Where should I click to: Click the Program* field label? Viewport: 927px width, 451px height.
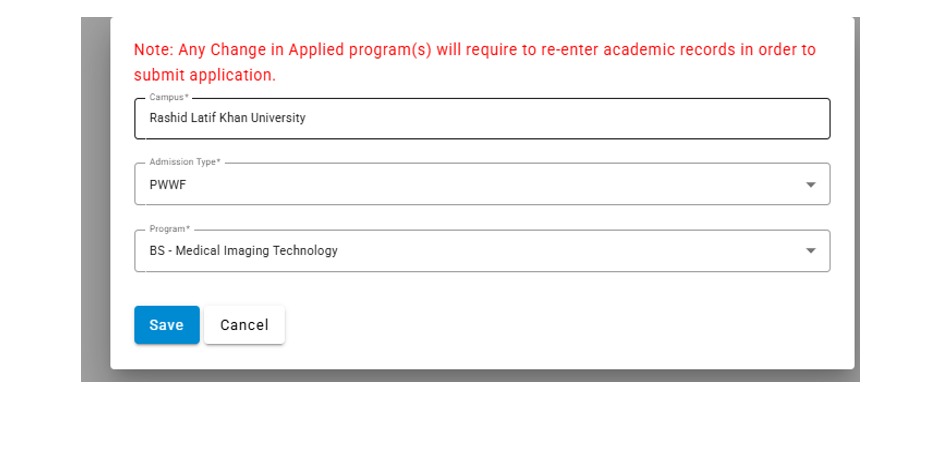[x=170, y=229]
